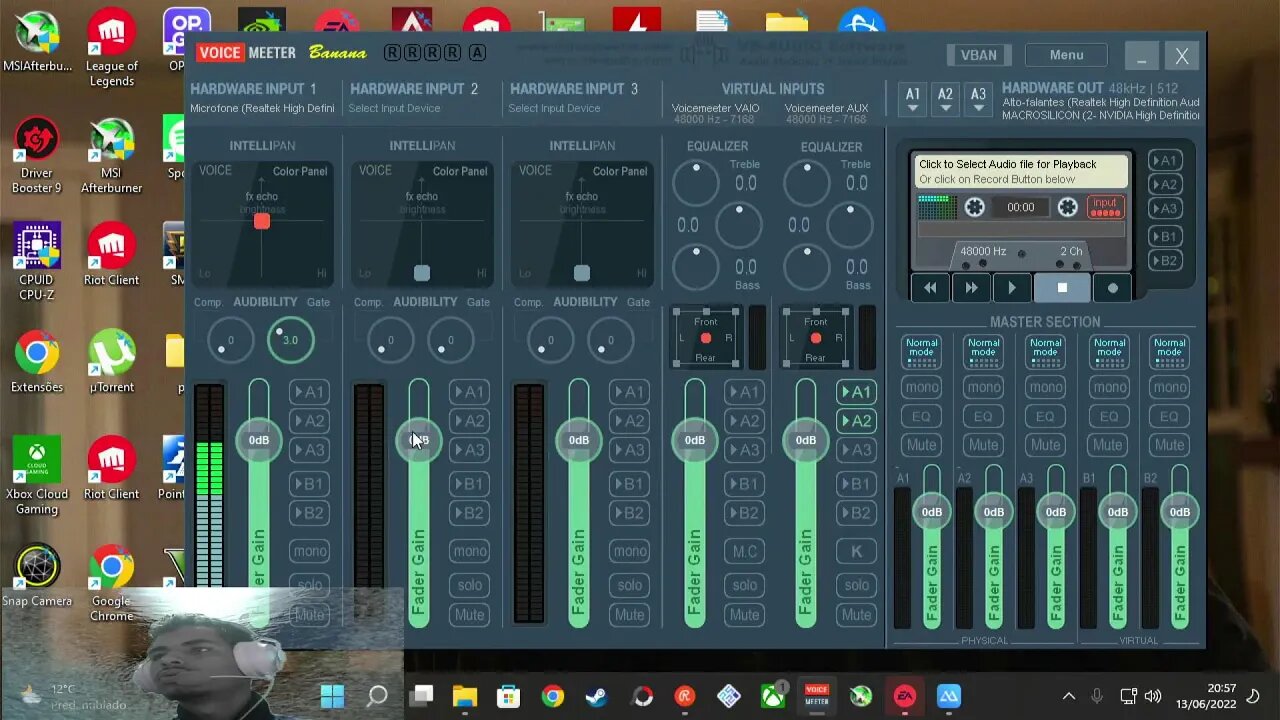Click the Voicemeeter VAIO fader knob

tap(694, 440)
